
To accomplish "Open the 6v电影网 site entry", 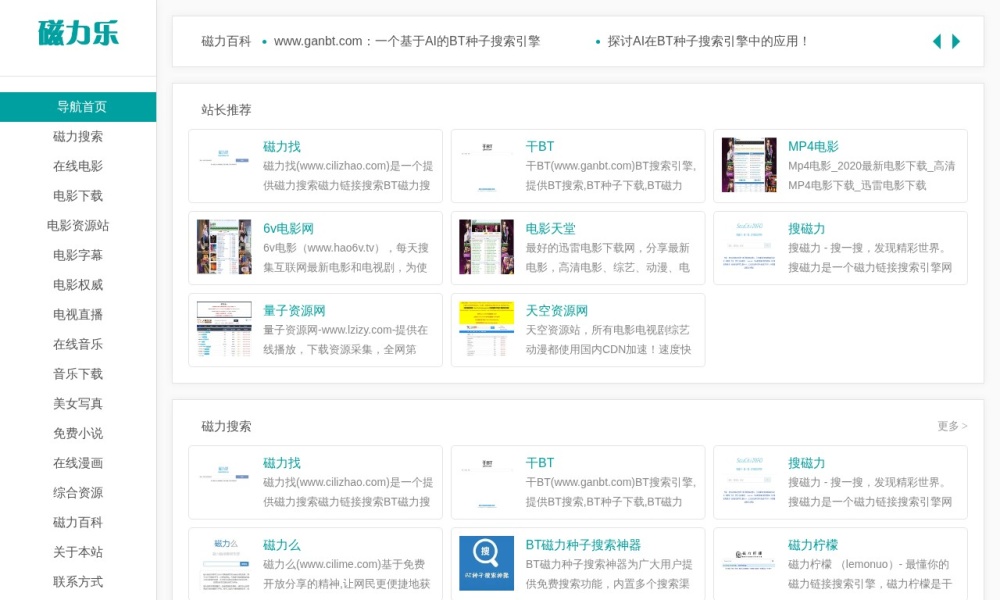I will tap(288, 228).
